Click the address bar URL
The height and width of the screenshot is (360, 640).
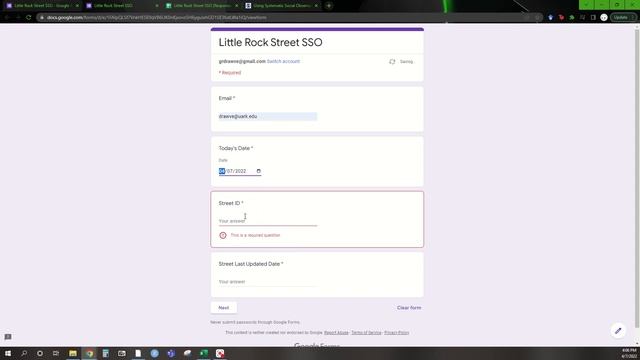[x=156, y=18]
